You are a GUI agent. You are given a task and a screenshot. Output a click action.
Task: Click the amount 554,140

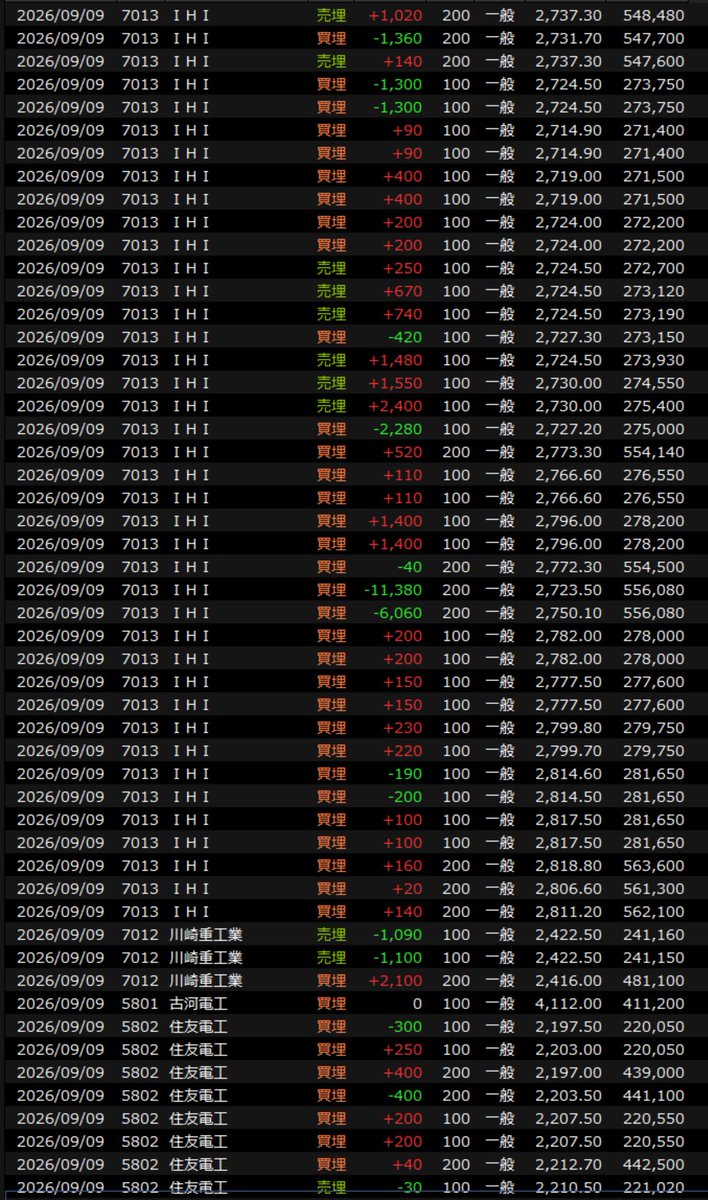[x=654, y=452]
